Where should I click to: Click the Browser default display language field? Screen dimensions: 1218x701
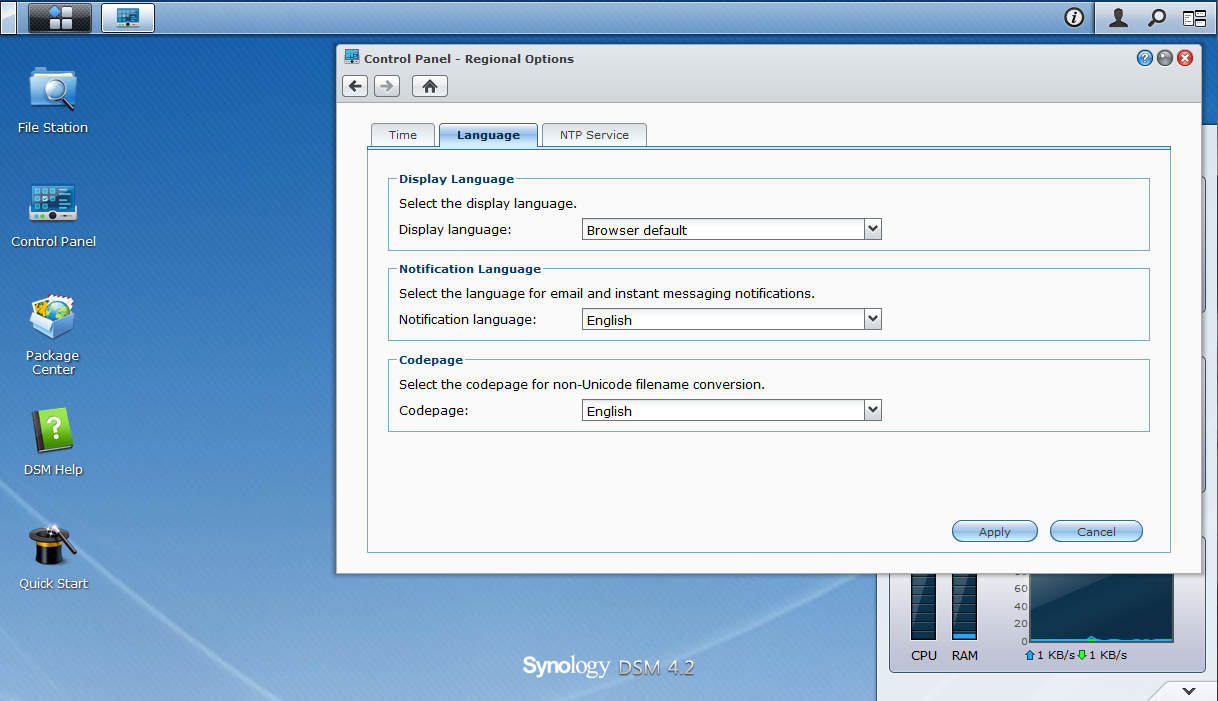[x=723, y=230]
